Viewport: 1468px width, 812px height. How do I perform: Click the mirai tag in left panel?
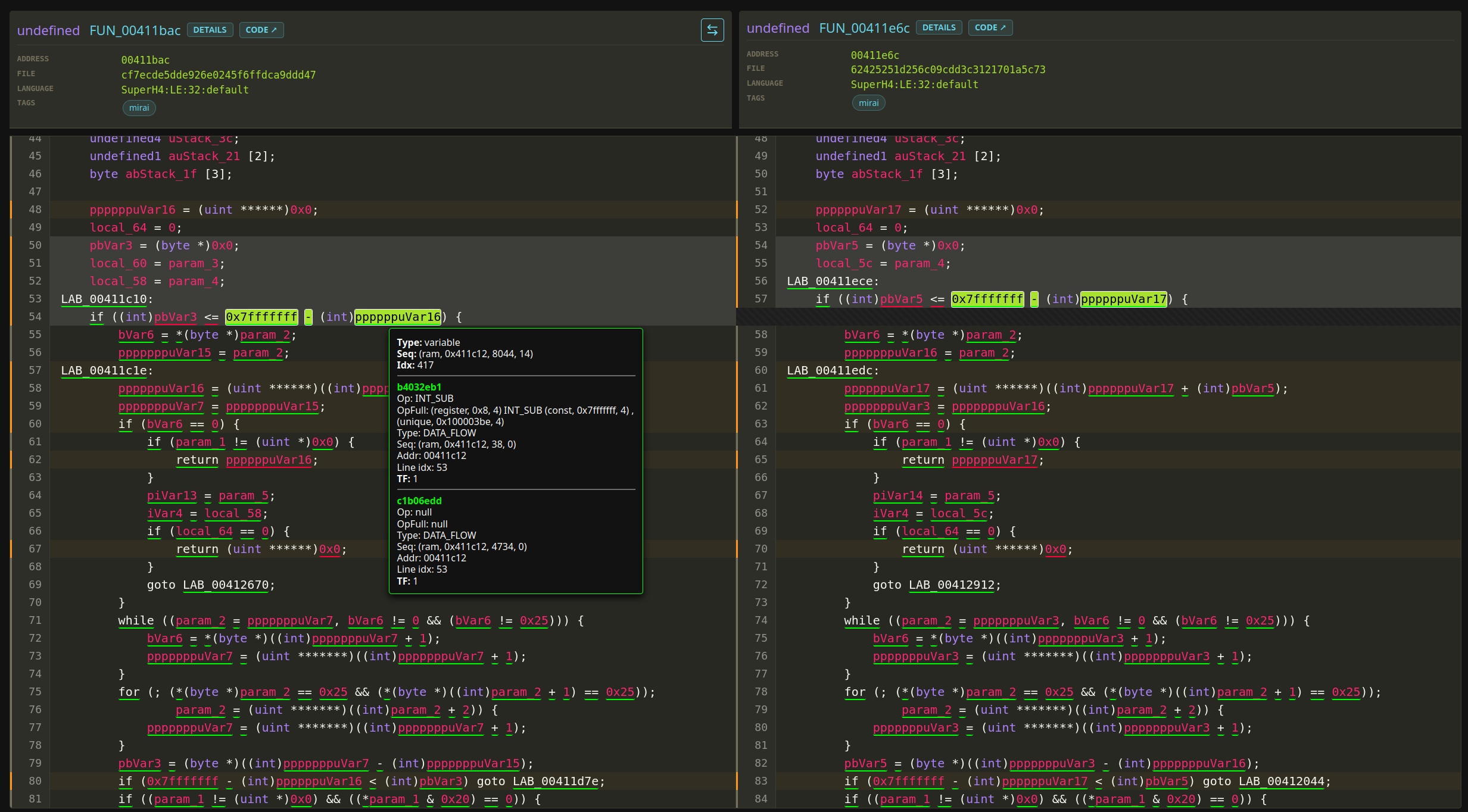coord(139,108)
